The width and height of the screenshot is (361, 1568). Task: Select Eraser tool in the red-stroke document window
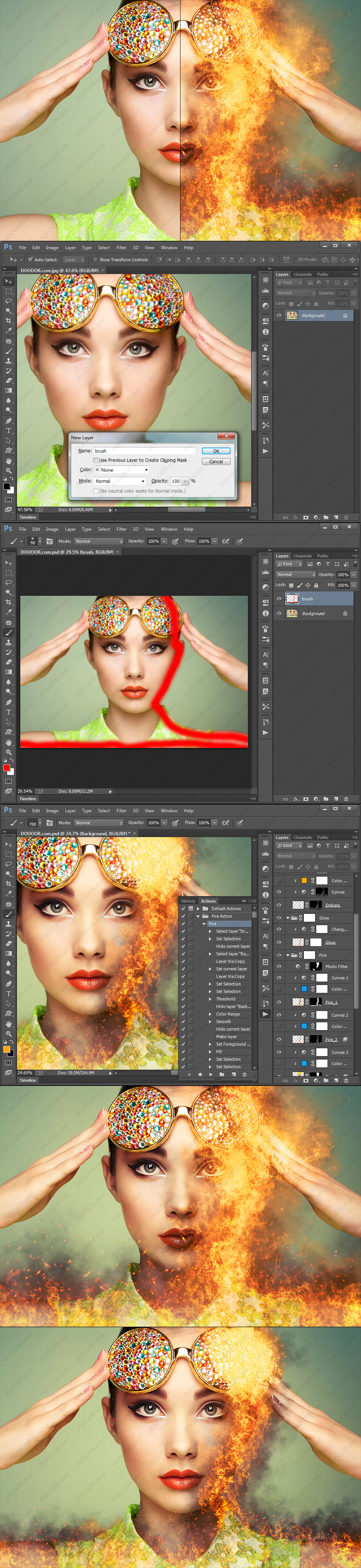9,662
